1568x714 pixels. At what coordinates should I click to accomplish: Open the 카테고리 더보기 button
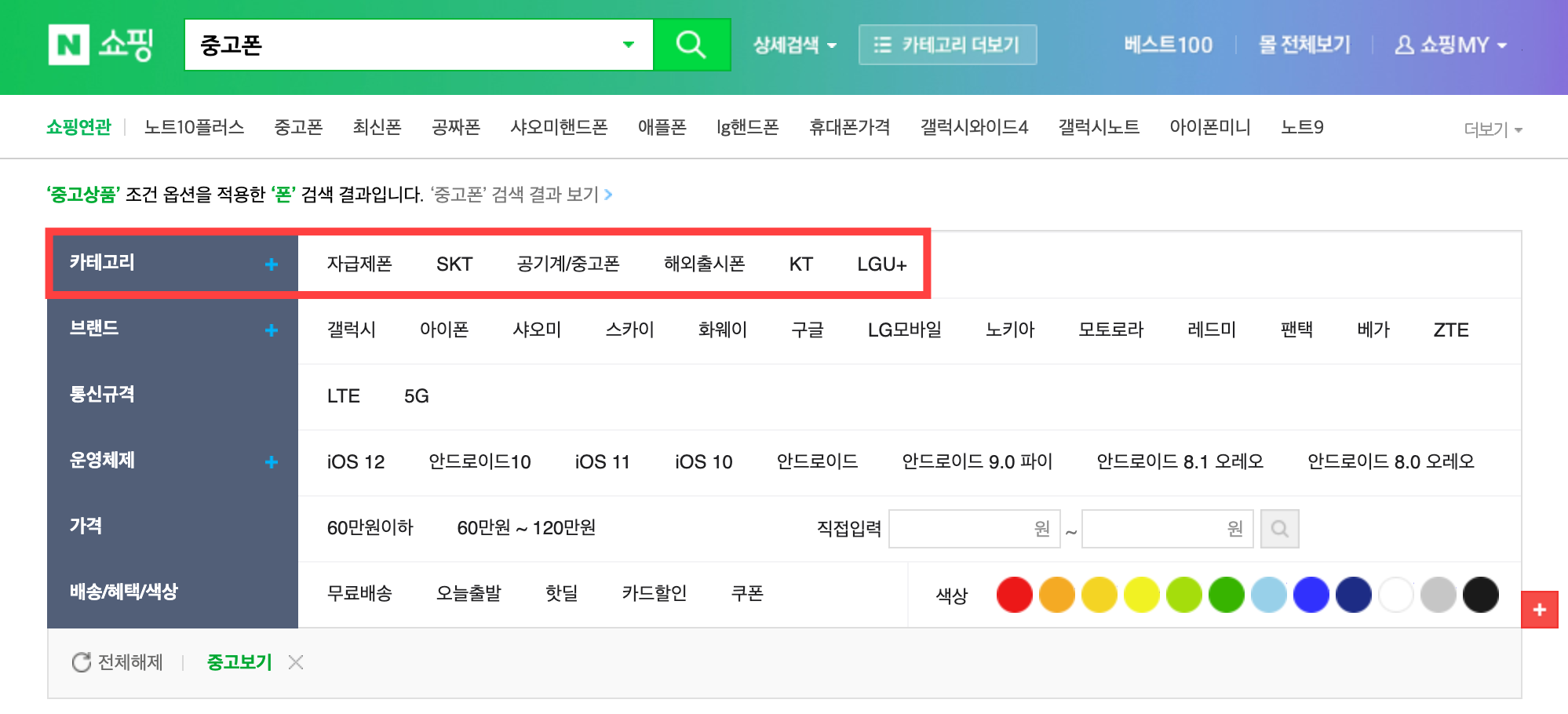pos(947,45)
